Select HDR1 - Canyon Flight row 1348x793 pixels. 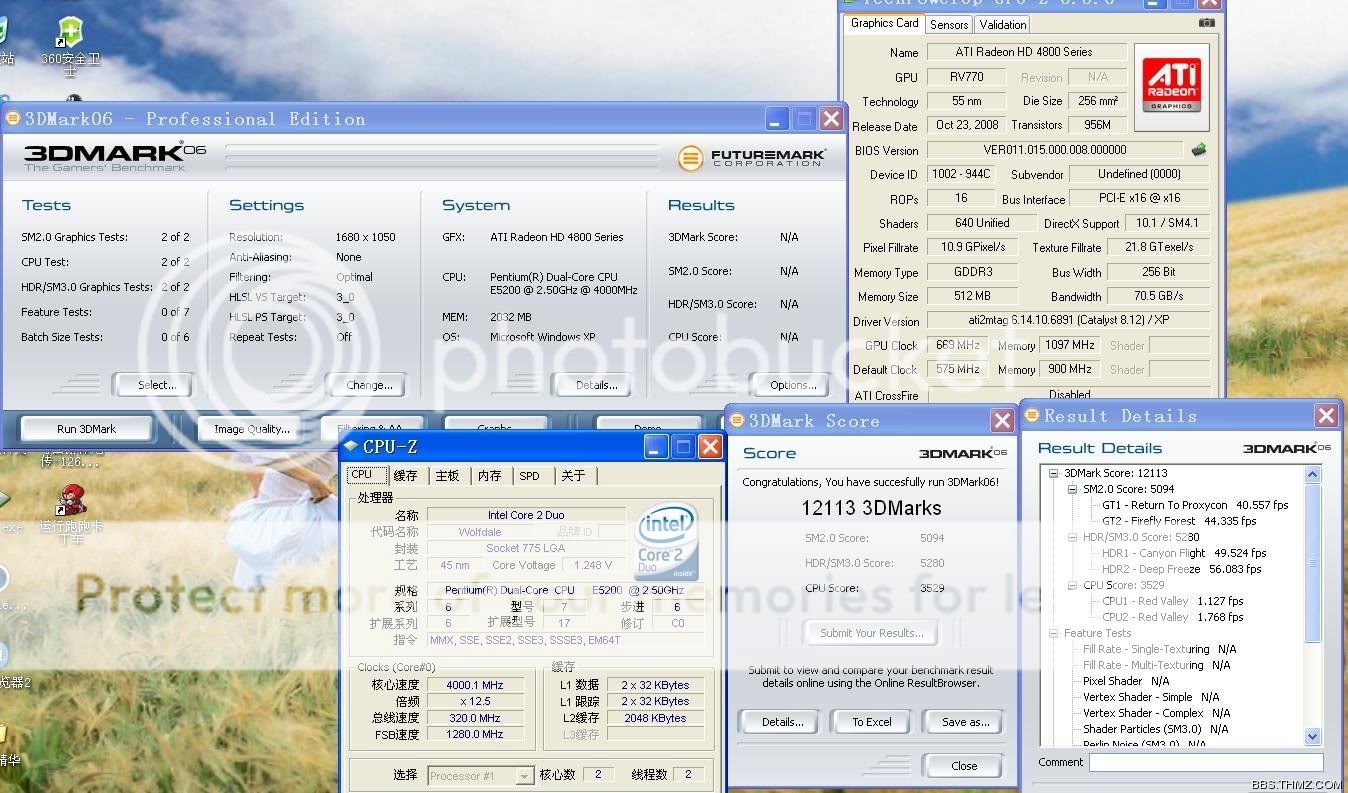[x=1184, y=553]
